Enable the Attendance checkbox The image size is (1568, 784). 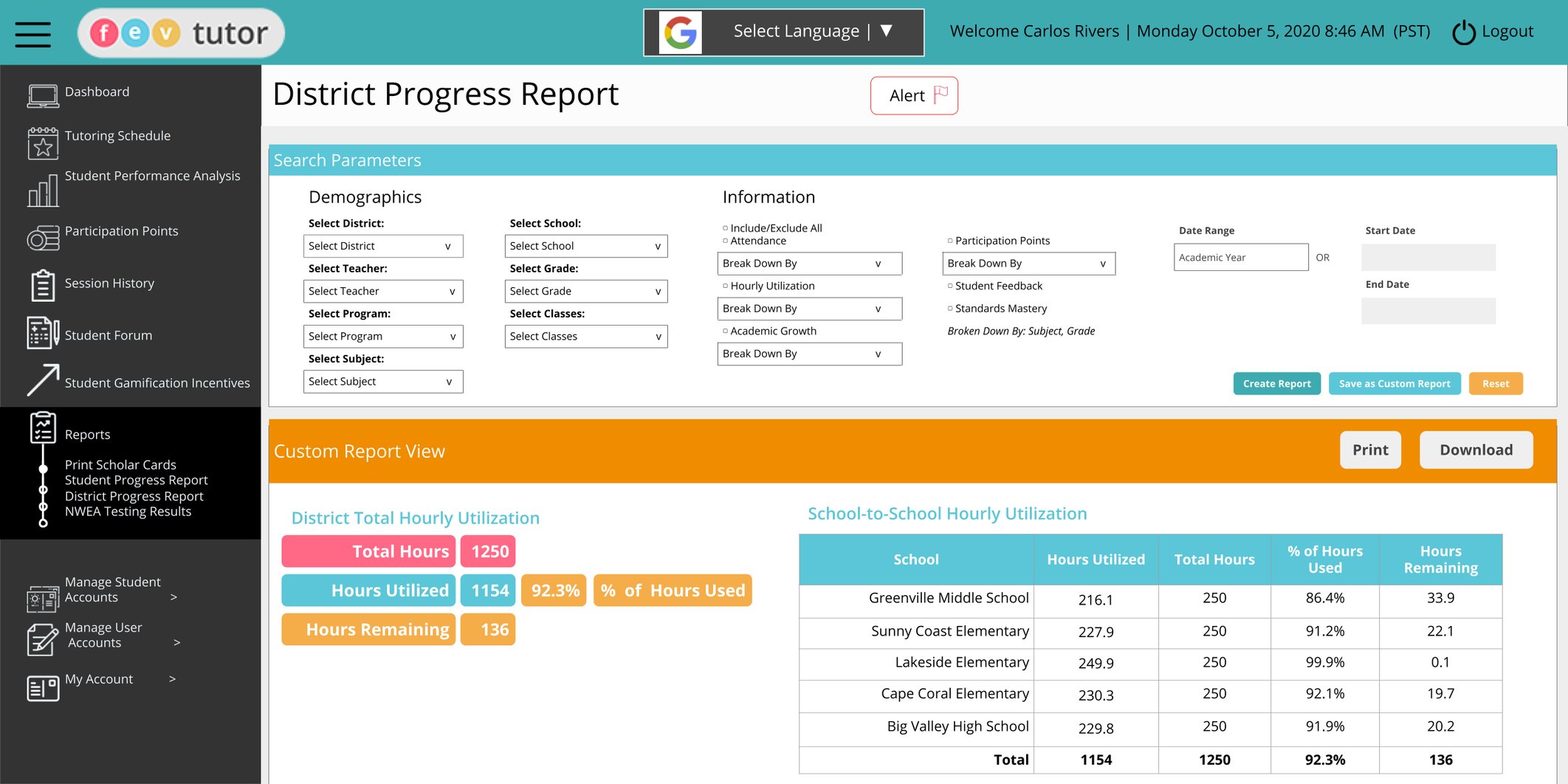coord(723,241)
